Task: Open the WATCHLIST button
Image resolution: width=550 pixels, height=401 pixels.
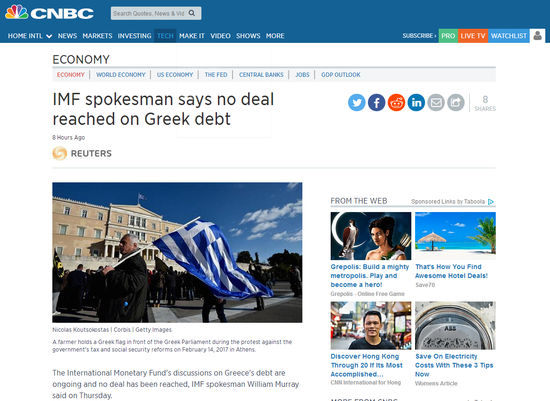Action: pos(509,35)
